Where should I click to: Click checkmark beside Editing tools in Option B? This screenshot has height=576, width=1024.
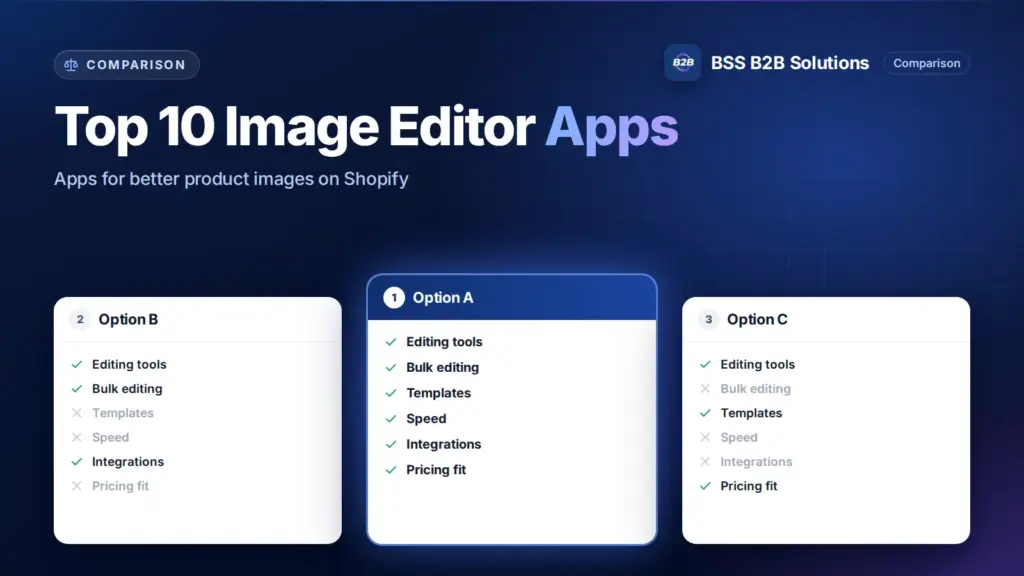click(x=77, y=364)
